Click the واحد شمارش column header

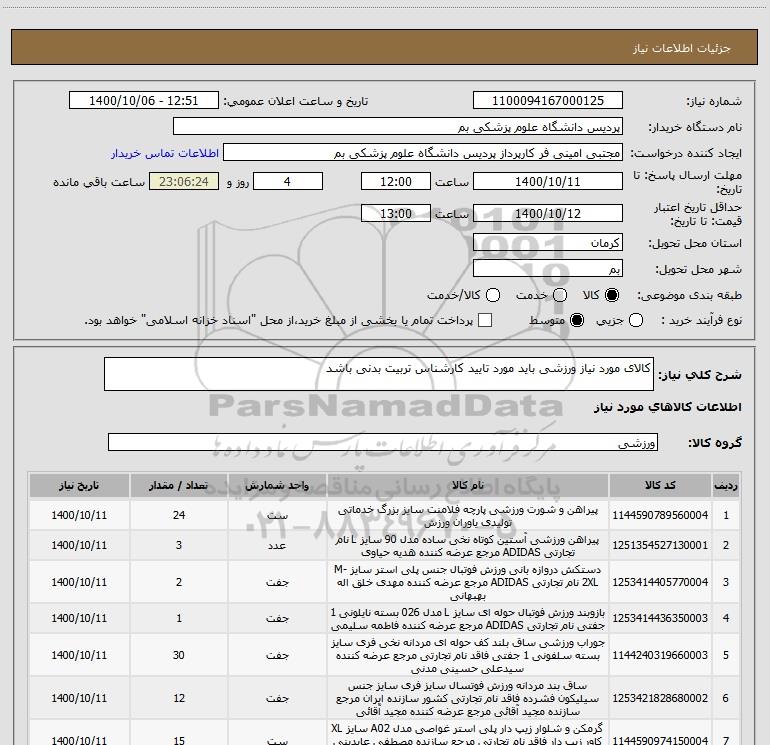277,485
